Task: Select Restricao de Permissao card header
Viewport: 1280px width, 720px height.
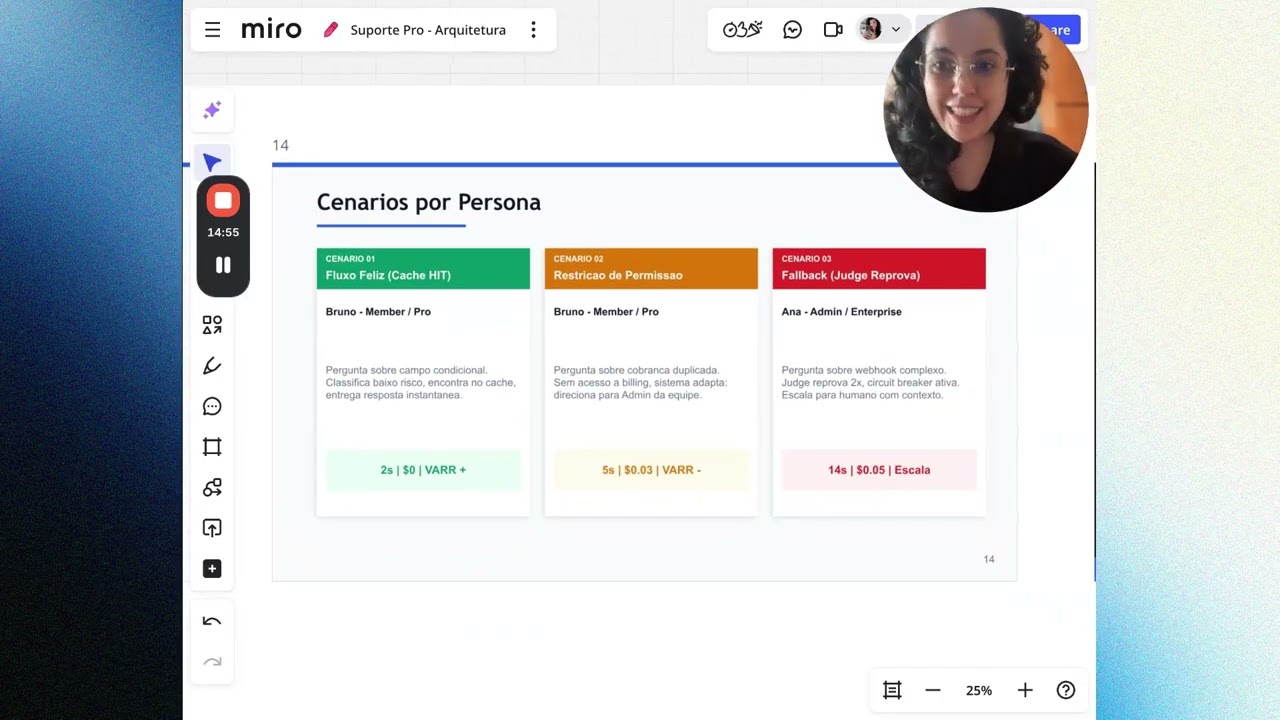Action: click(651, 269)
